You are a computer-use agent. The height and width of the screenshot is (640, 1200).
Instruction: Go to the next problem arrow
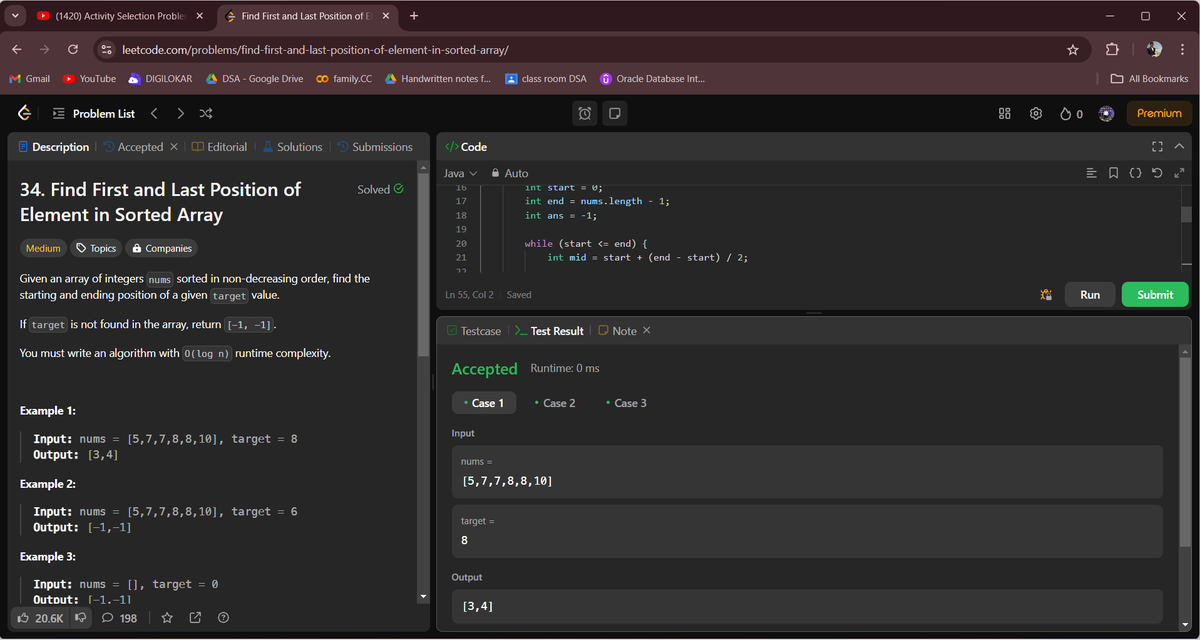coord(180,113)
